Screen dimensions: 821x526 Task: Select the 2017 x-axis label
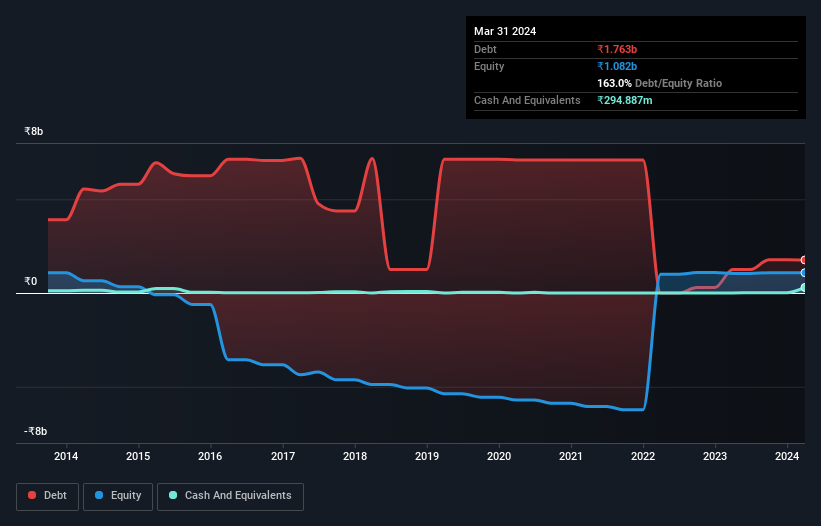283,456
